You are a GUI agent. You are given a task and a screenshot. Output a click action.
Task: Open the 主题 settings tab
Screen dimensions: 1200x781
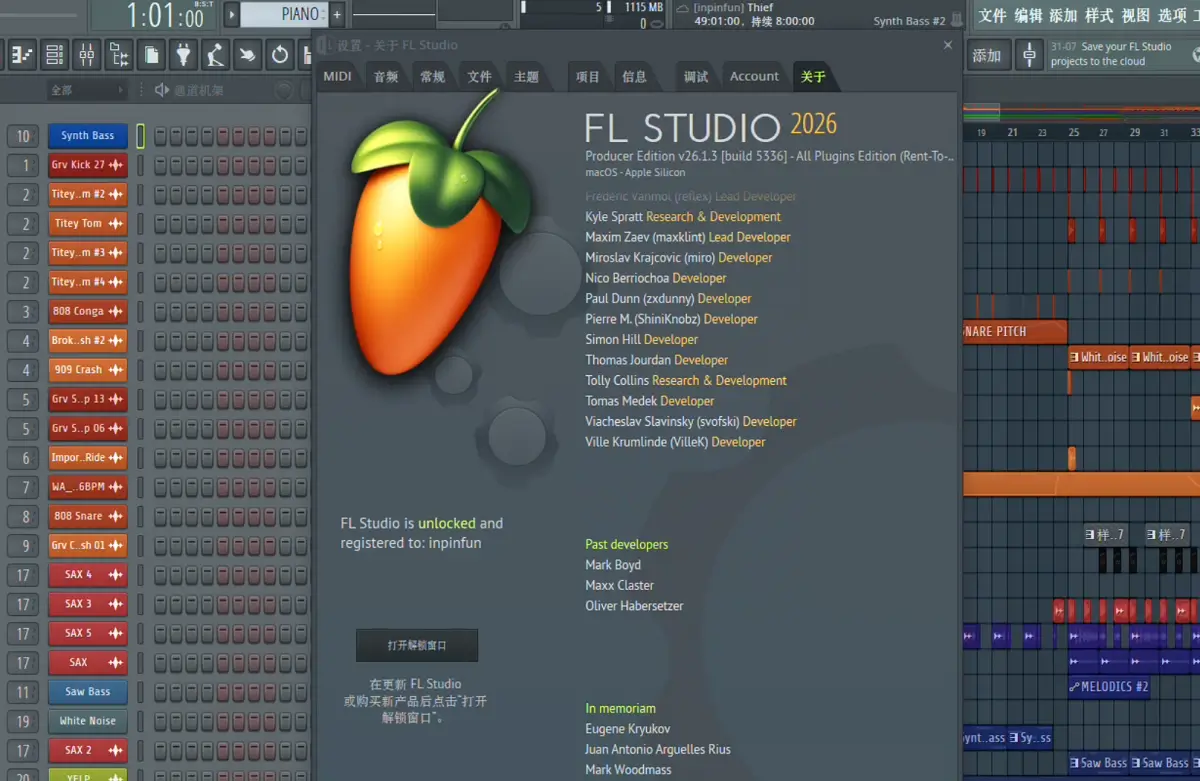click(x=526, y=77)
